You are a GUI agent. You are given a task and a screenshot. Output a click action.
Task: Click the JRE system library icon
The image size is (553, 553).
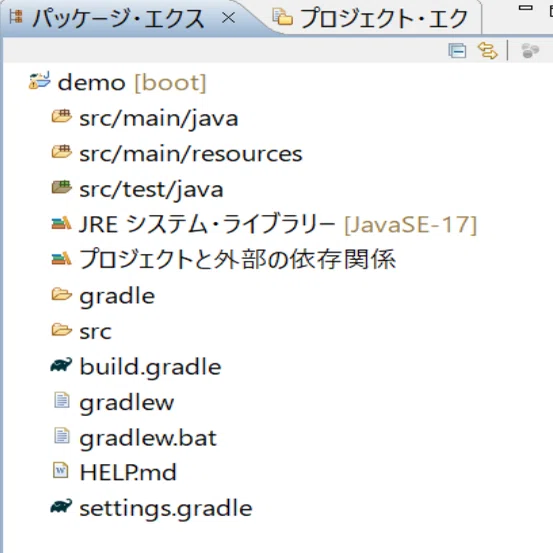61,223
